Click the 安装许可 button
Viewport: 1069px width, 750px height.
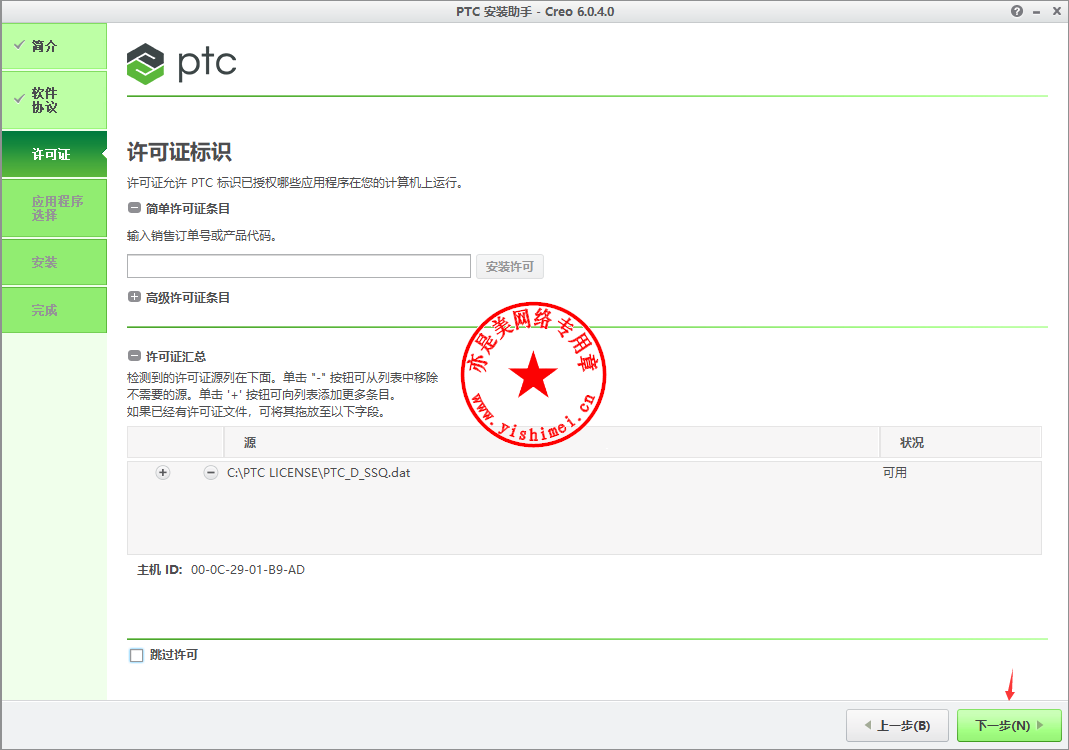tap(509, 267)
